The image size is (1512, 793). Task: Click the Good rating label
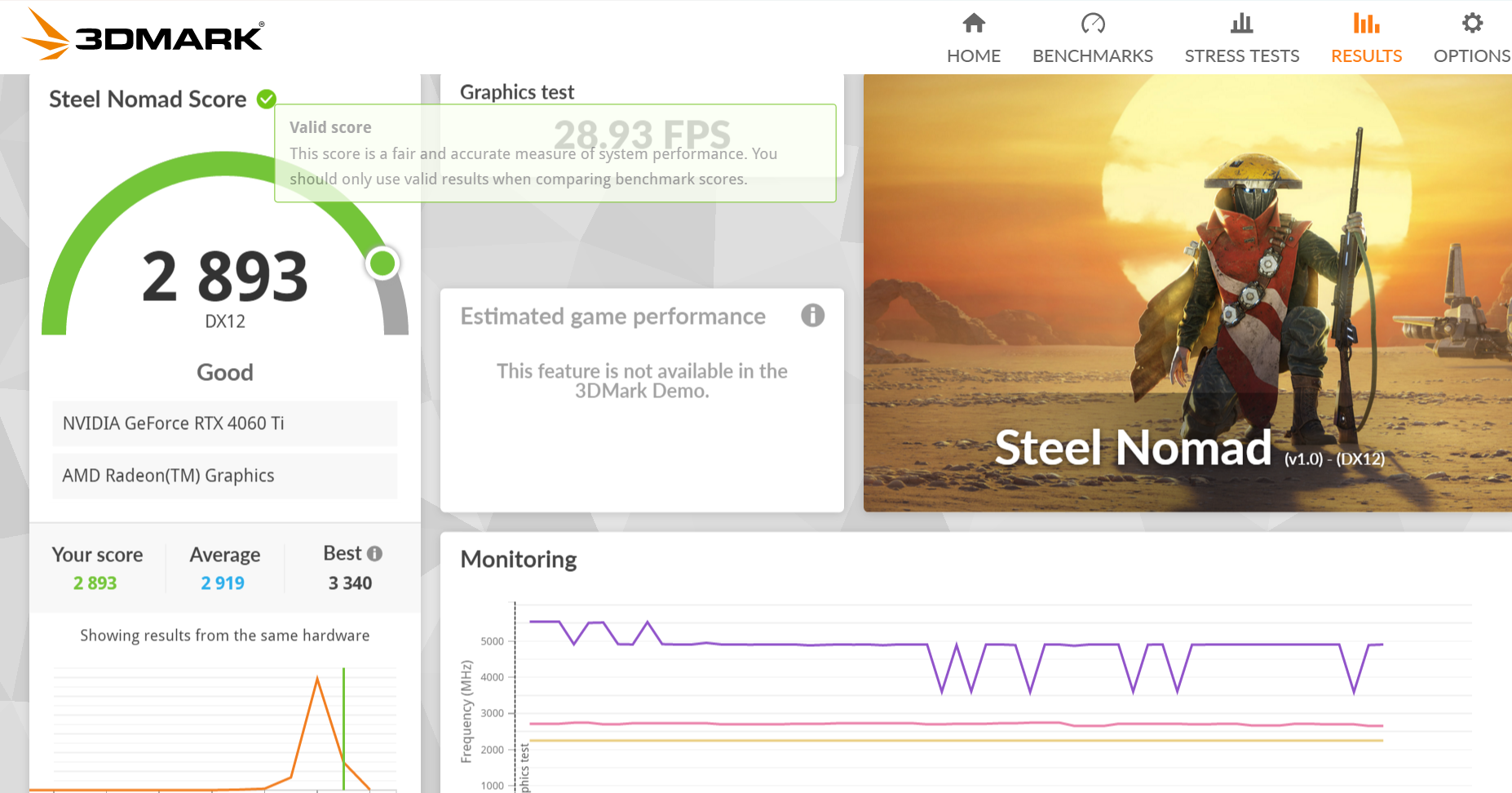pyautogui.click(x=225, y=373)
